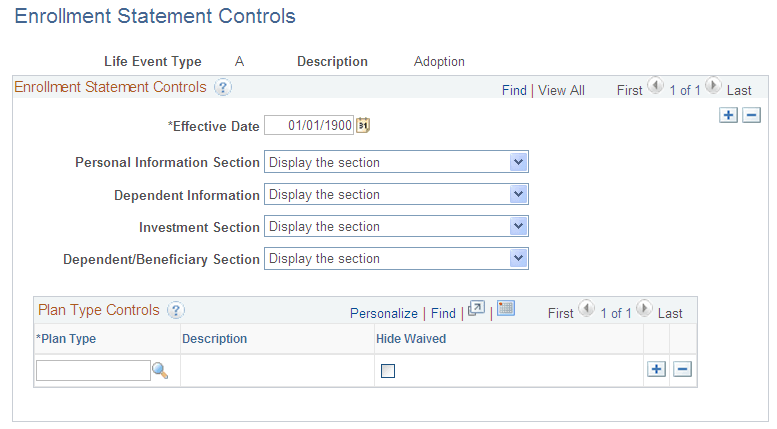Click Find in Plan Type Controls header

pos(443,313)
